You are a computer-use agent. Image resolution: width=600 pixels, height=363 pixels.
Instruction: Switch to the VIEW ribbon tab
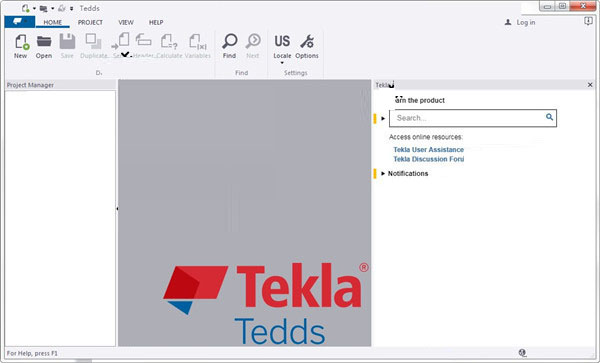[126, 22]
